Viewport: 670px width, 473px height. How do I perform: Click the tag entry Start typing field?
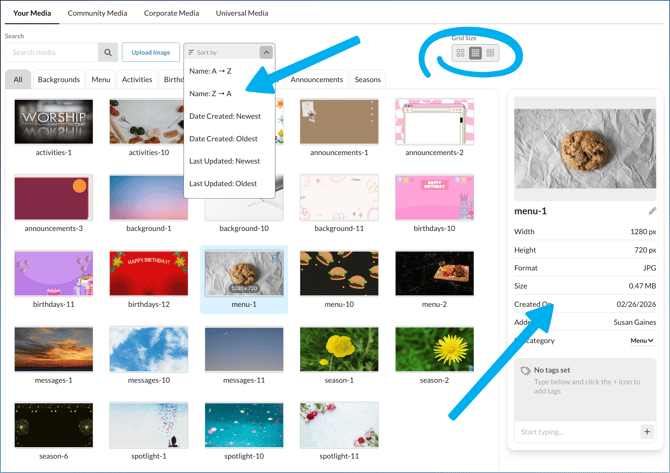click(575, 432)
